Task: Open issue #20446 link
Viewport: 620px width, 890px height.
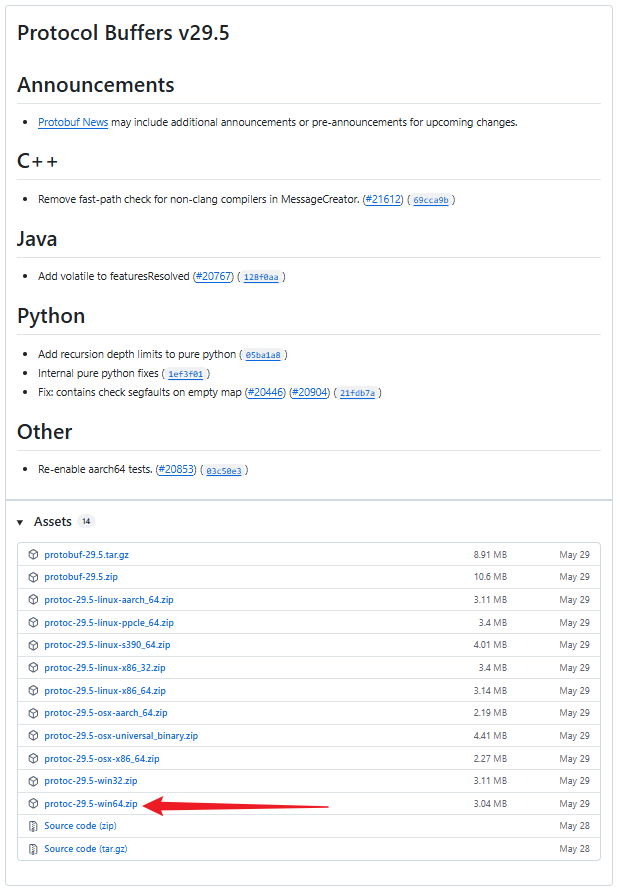Action: pyautogui.click(x=265, y=393)
